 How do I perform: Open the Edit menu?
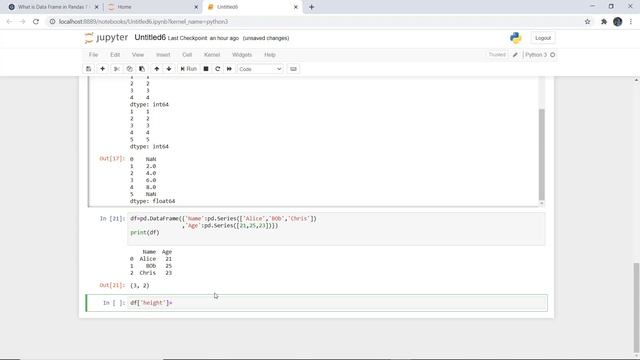tap(115, 55)
